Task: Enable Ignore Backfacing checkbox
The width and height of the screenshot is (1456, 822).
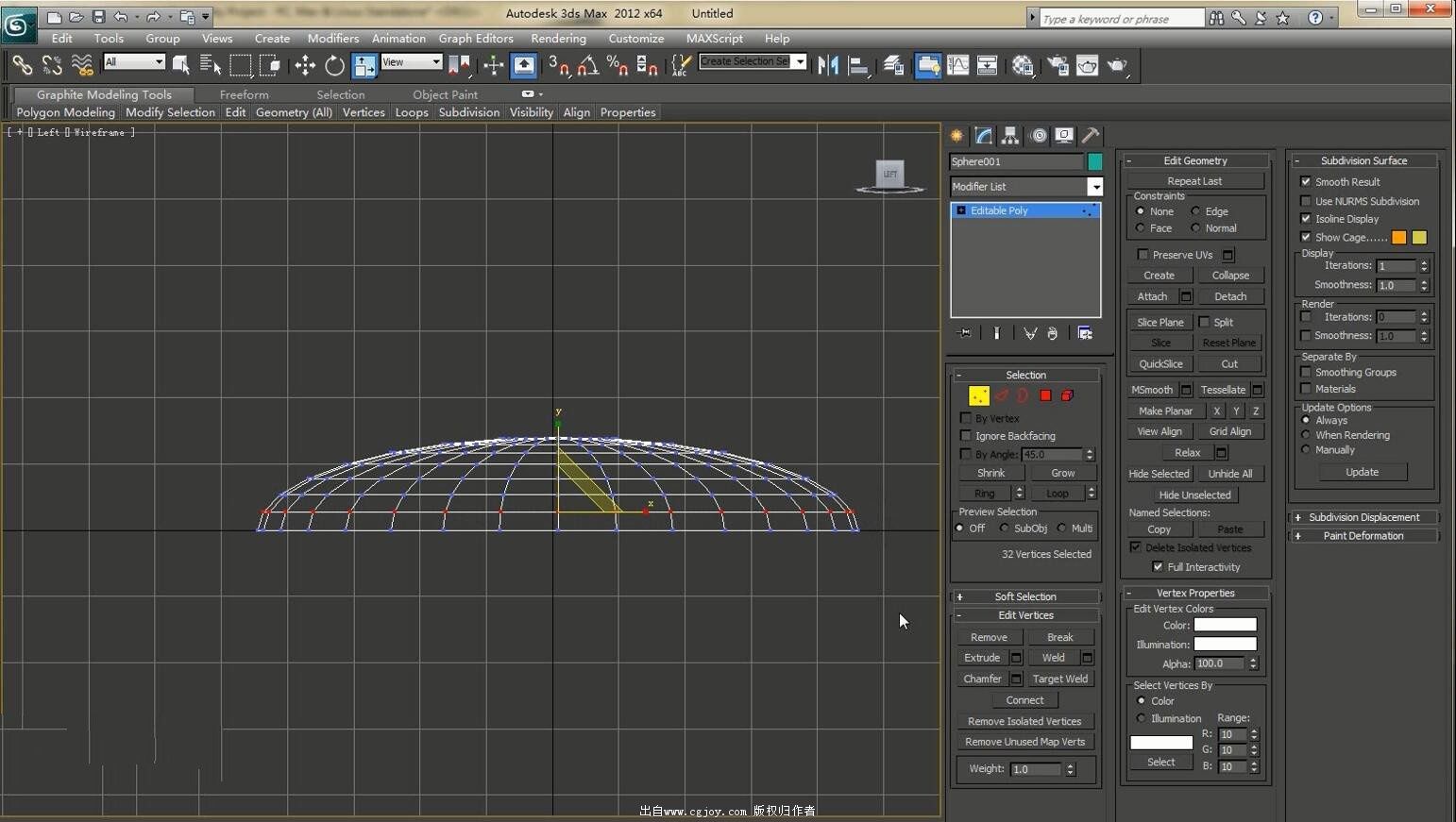Action: coord(965,436)
